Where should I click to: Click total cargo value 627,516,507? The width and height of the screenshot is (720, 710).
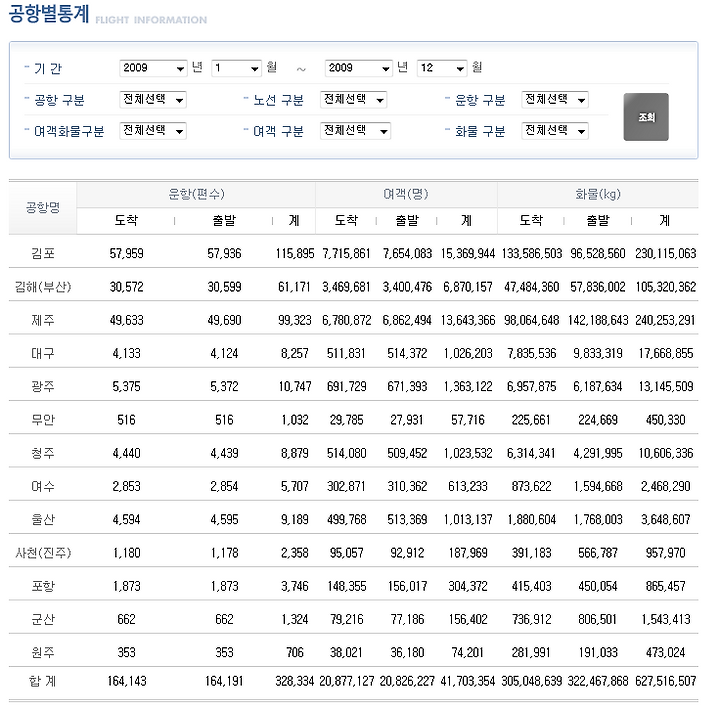click(x=665, y=682)
